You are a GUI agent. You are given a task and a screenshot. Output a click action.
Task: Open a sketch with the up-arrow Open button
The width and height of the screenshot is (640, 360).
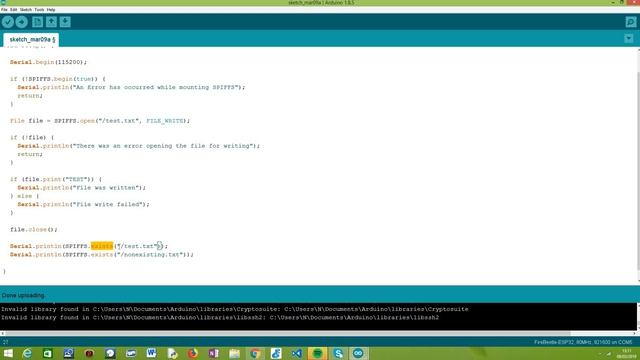click(51, 22)
